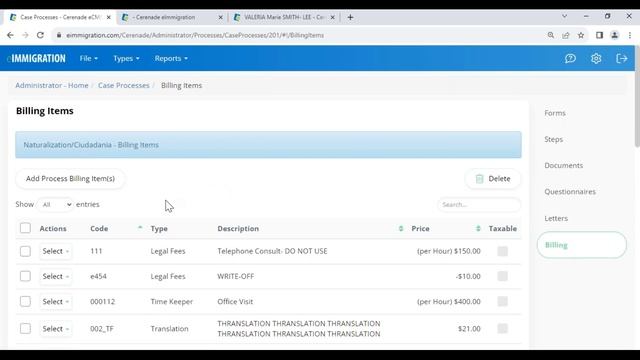The height and width of the screenshot is (360, 640).
Task: Bookmark this page with star icon
Action: pyautogui.click(x=581, y=35)
